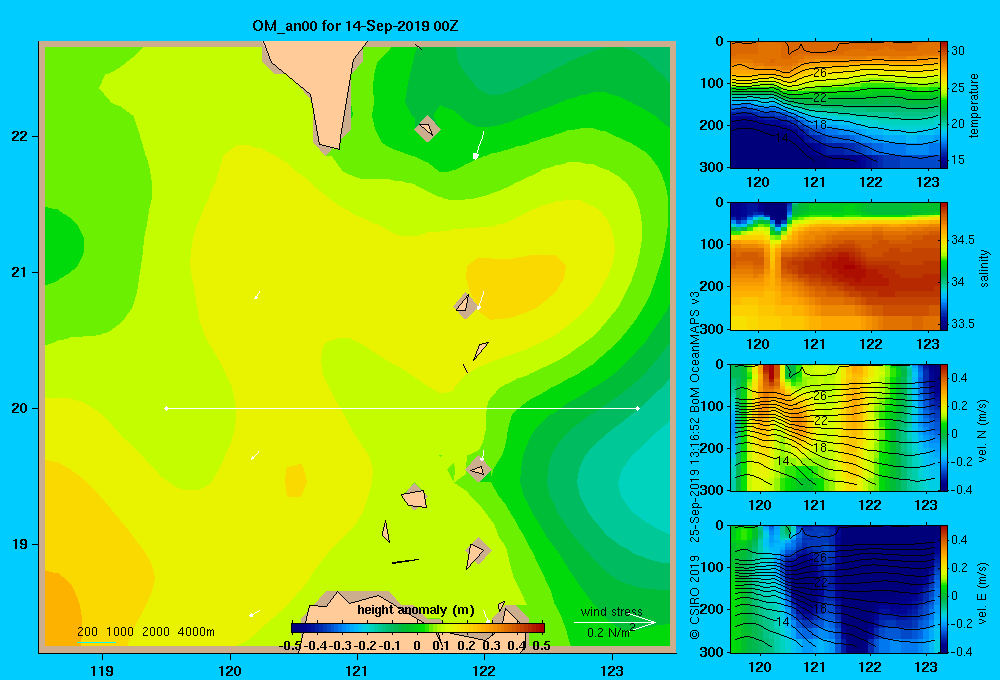Click latitude label 22 on map axis
The height and width of the screenshot is (680, 1000).
click(20, 136)
